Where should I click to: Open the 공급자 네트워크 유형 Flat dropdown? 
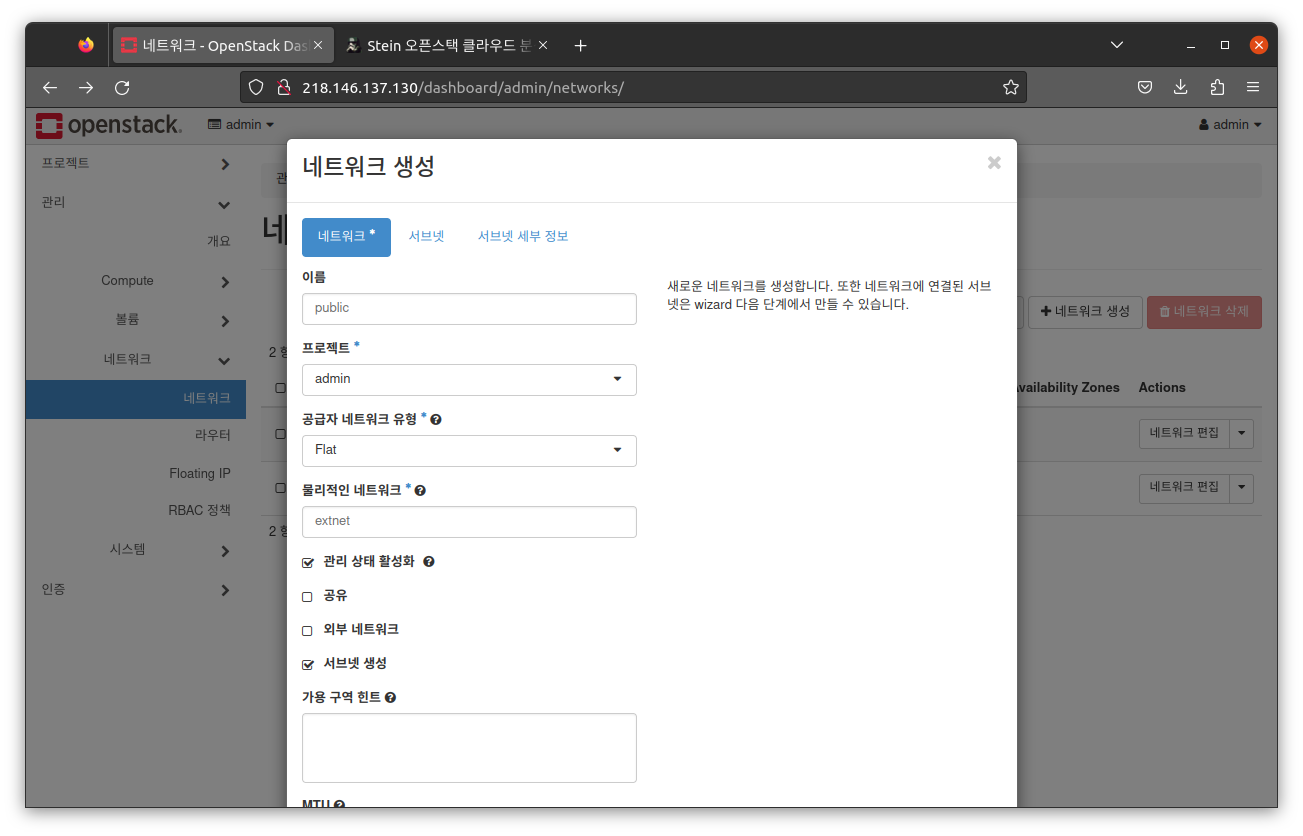pyautogui.click(x=469, y=451)
